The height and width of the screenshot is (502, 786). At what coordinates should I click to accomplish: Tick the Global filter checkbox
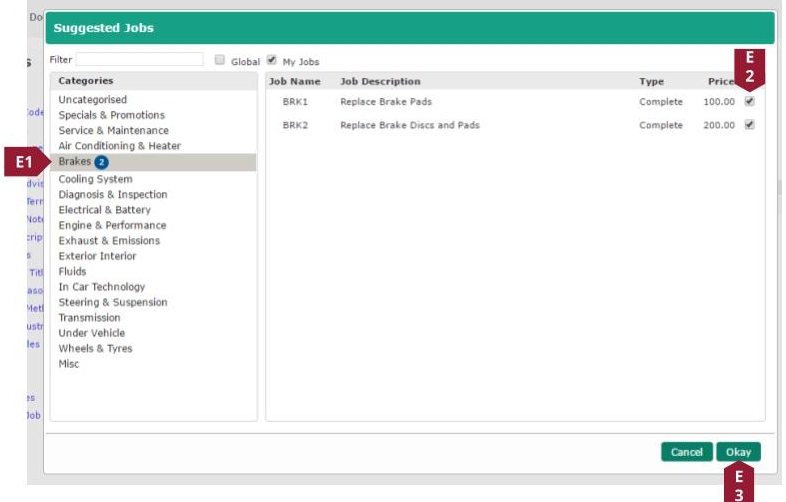point(220,60)
